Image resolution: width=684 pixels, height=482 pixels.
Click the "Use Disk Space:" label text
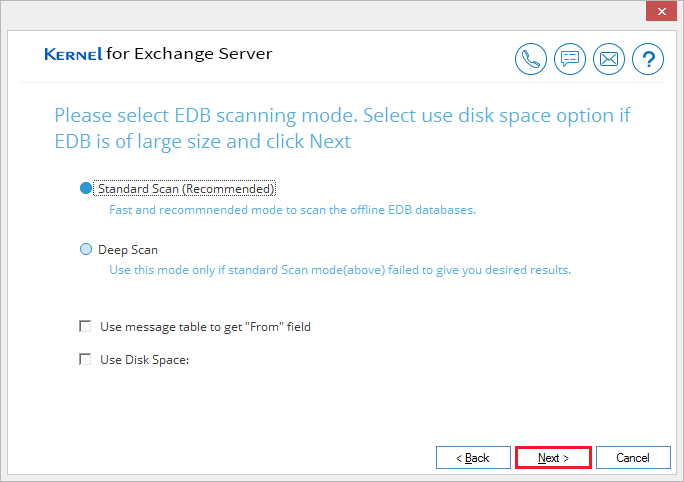pyautogui.click(x=144, y=360)
